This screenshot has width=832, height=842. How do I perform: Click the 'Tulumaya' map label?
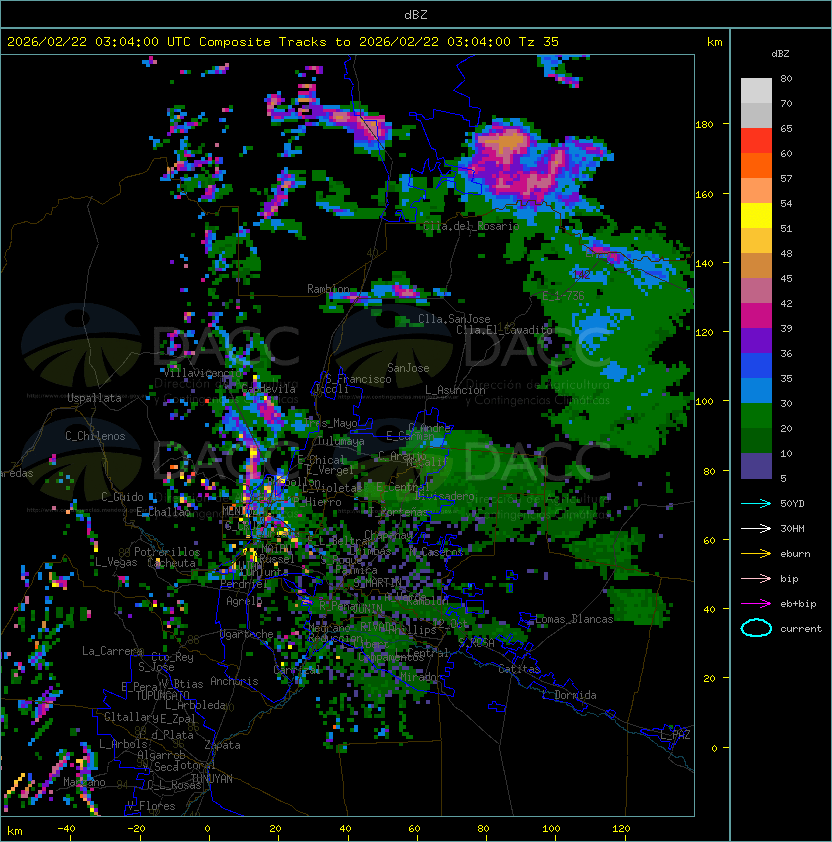tap(341, 441)
